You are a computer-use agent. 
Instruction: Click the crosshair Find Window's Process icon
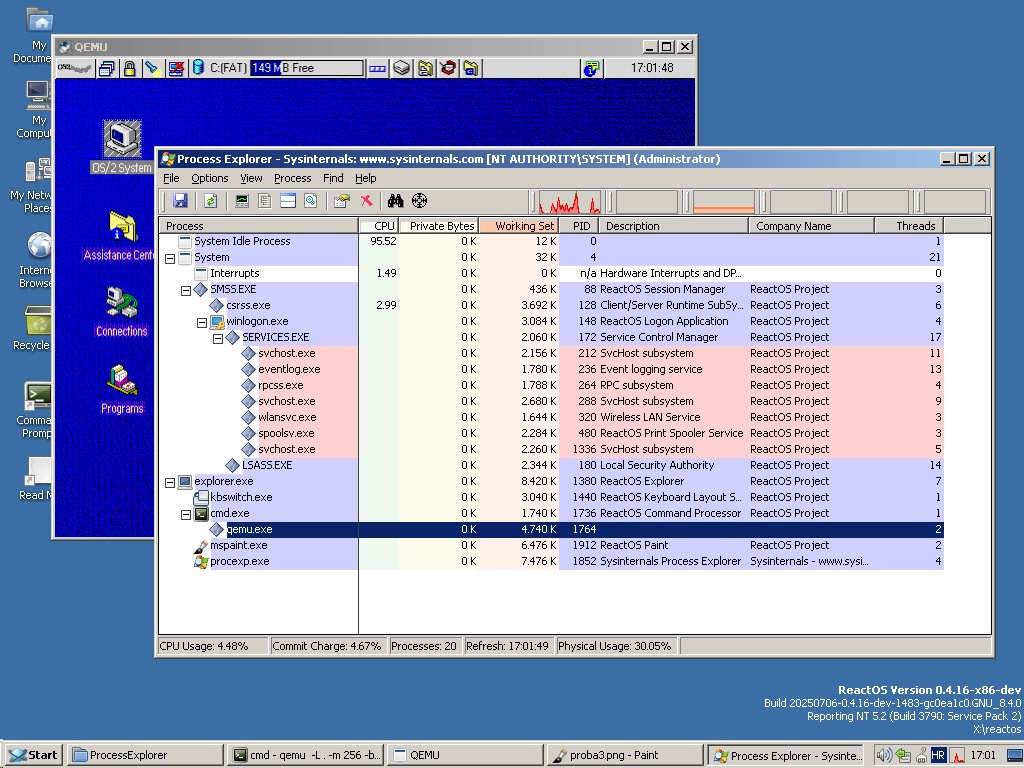click(419, 201)
